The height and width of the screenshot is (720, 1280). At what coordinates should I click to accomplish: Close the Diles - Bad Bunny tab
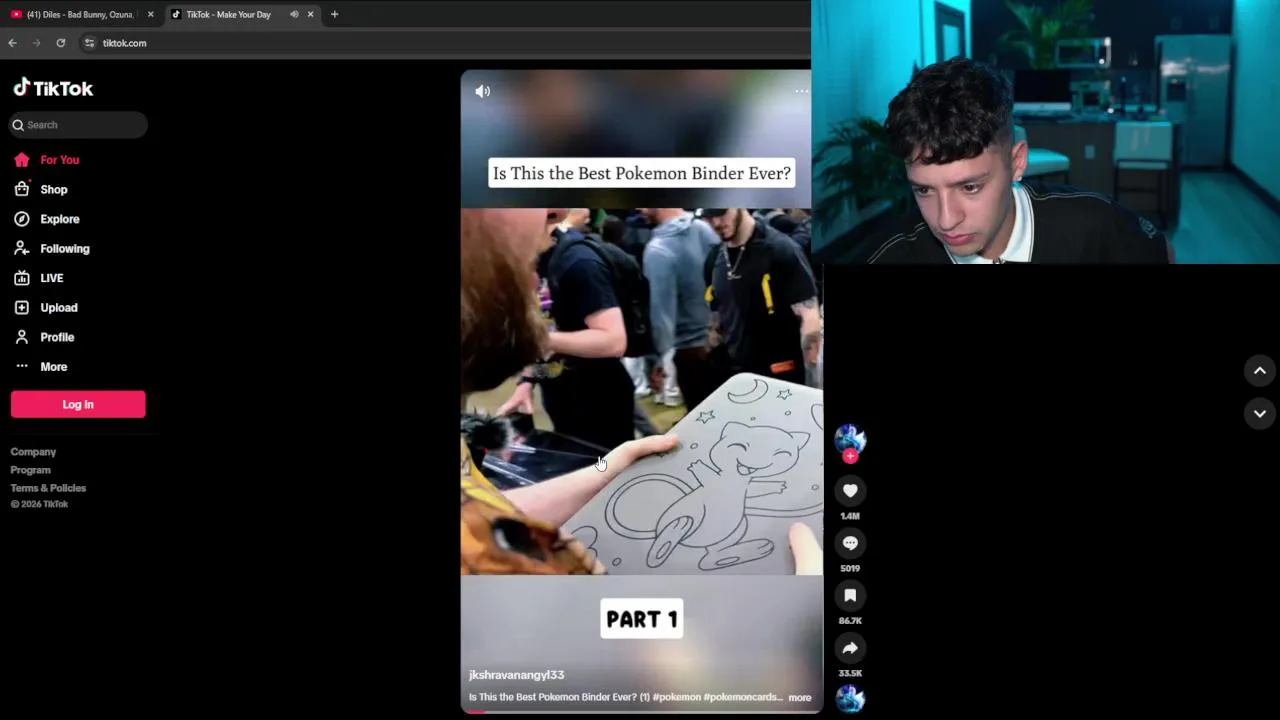coord(150,15)
